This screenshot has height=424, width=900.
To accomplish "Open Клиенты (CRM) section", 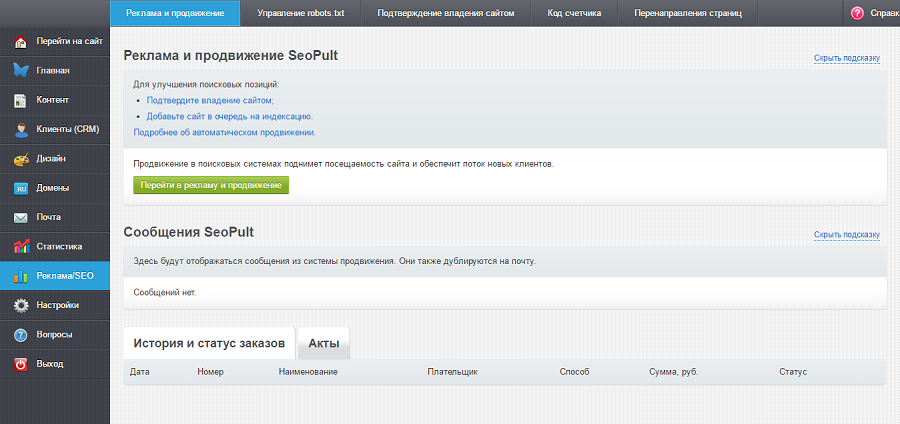I will [68, 129].
